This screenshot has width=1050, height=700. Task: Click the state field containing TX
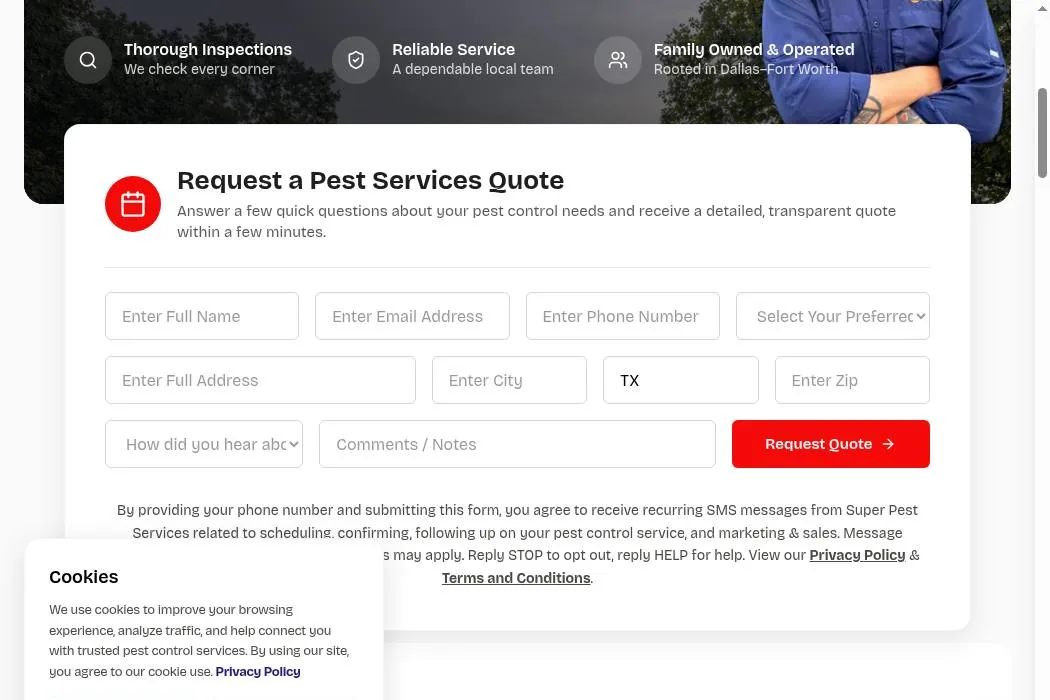[681, 380]
